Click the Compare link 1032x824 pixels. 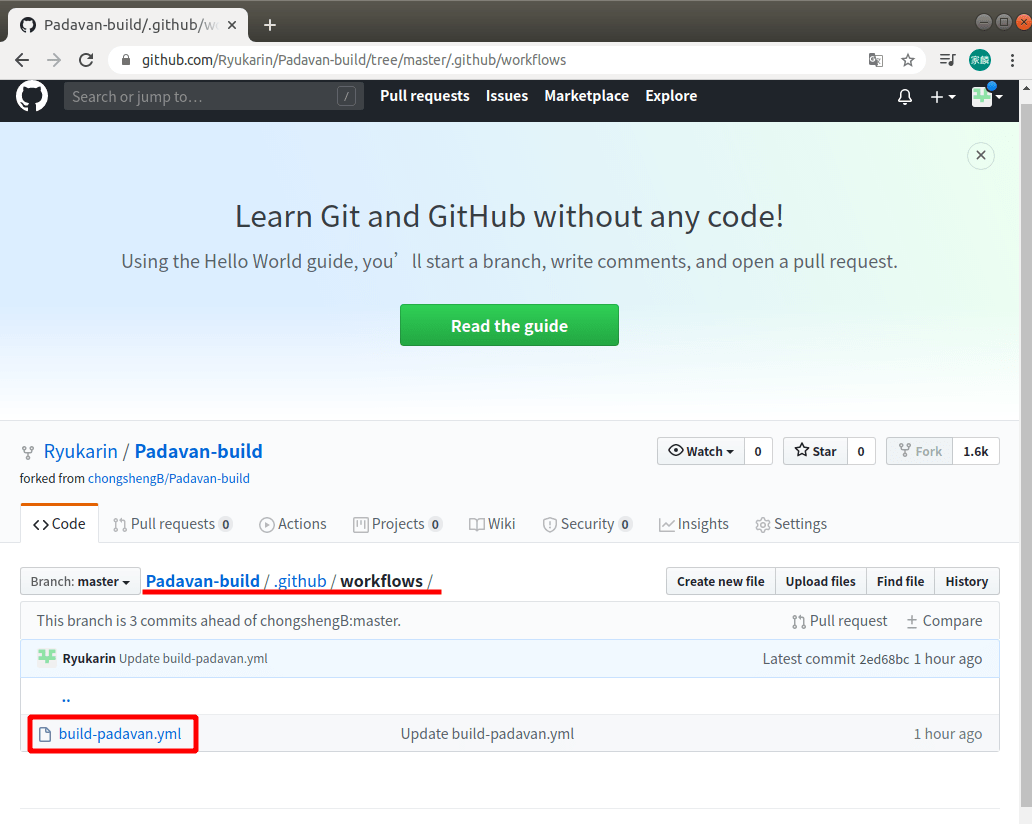click(x=944, y=621)
